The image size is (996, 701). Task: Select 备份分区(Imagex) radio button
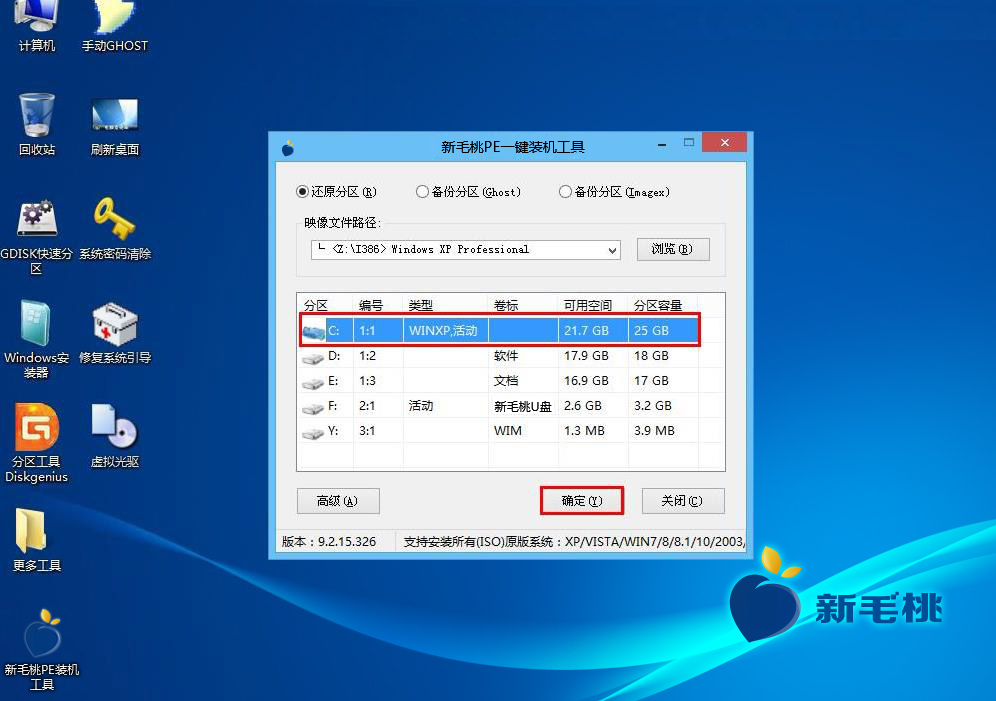tap(565, 192)
